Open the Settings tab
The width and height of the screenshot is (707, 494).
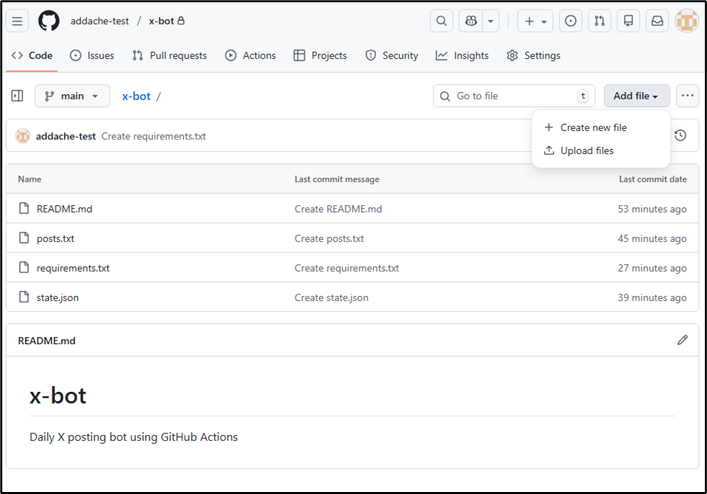(533, 56)
